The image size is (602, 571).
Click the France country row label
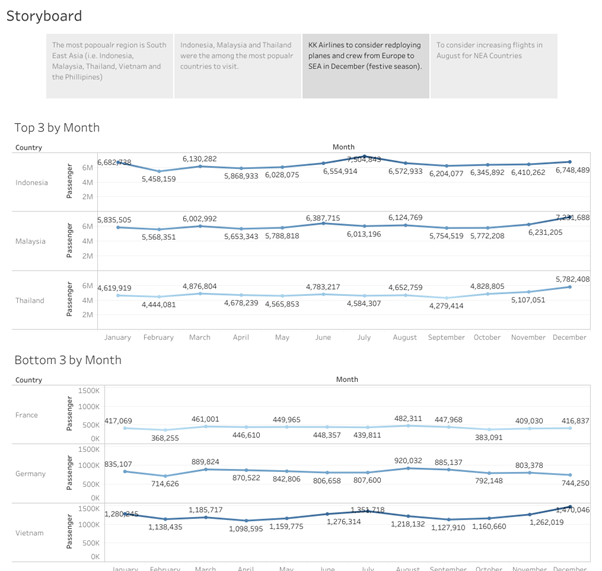click(x=28, y=413)
